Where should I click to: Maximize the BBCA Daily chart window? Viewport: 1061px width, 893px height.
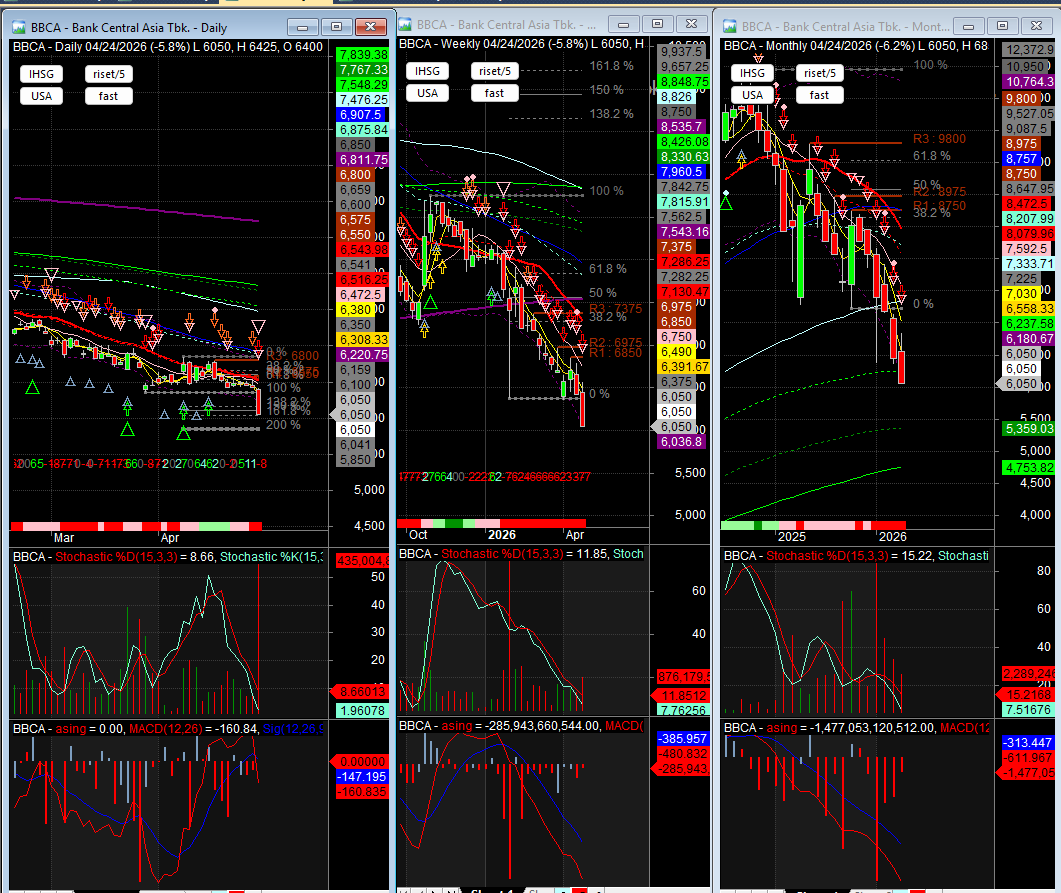point(336,27)
